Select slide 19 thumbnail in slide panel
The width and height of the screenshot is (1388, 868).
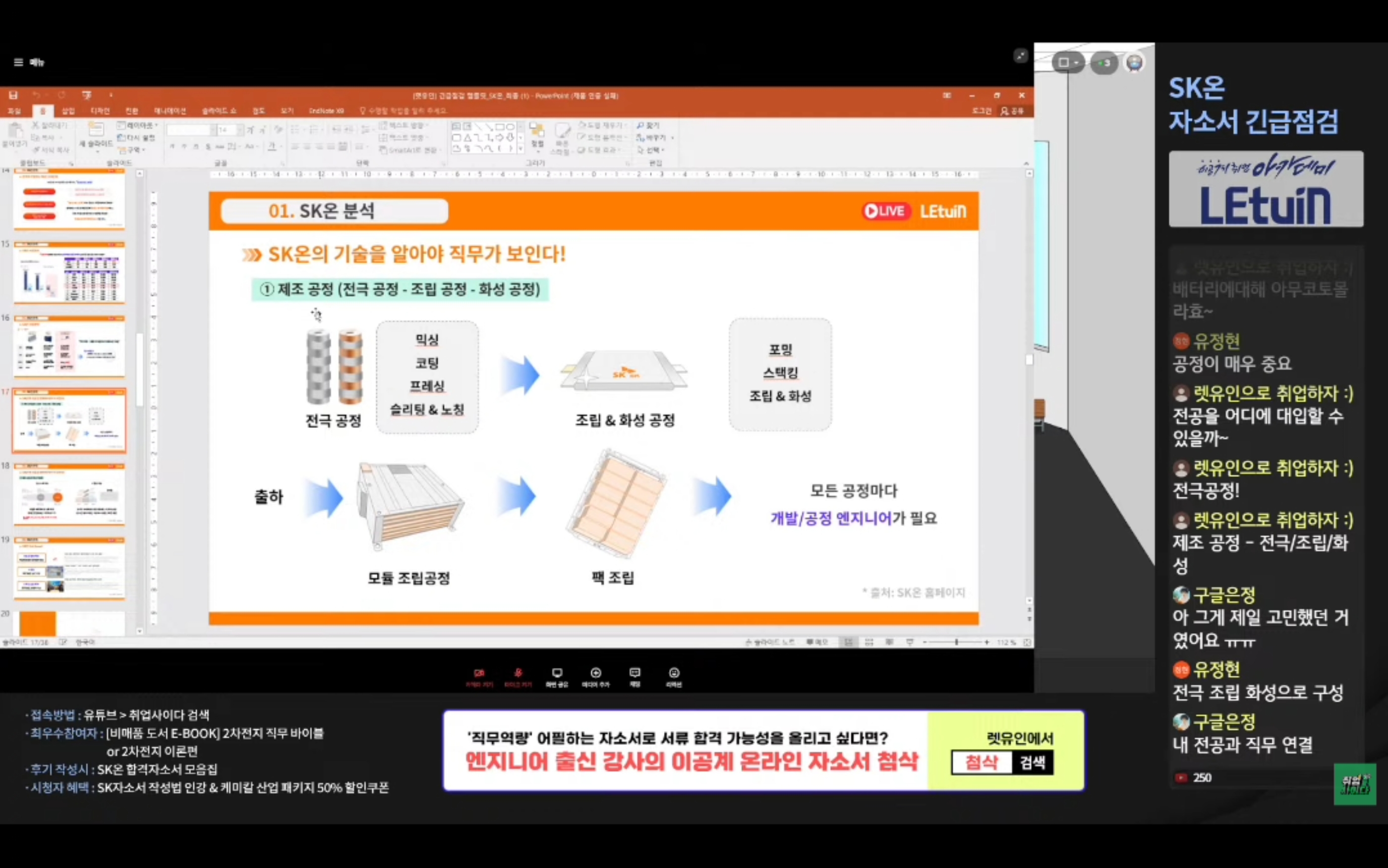pos(69,568)
